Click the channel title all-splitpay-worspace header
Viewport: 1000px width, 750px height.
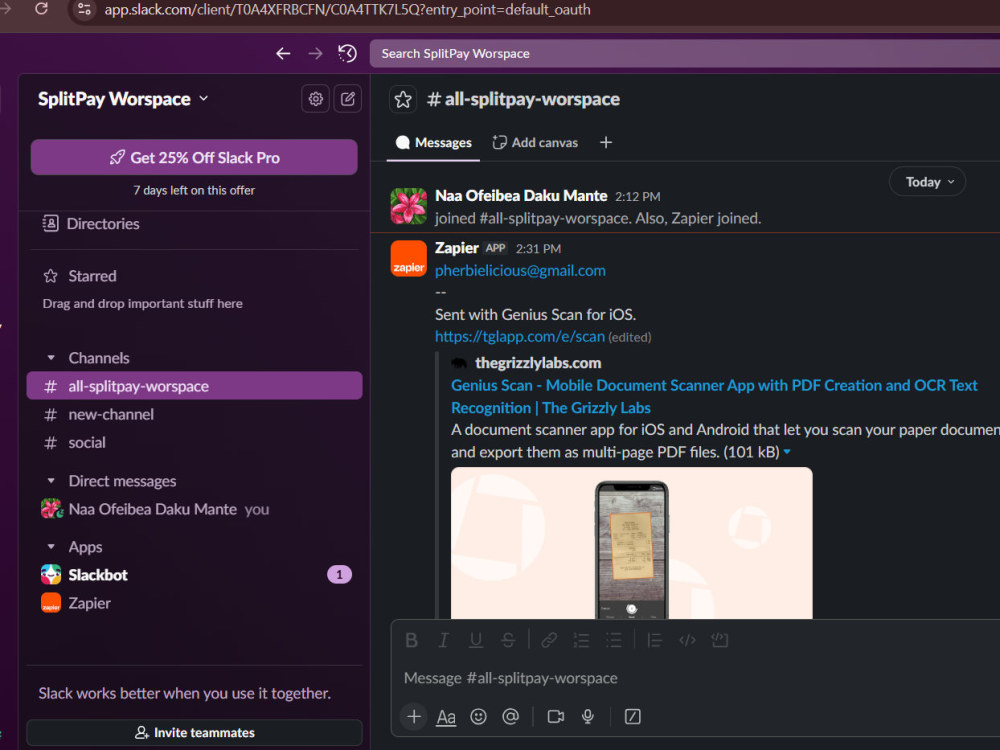(x=524, y=99)
